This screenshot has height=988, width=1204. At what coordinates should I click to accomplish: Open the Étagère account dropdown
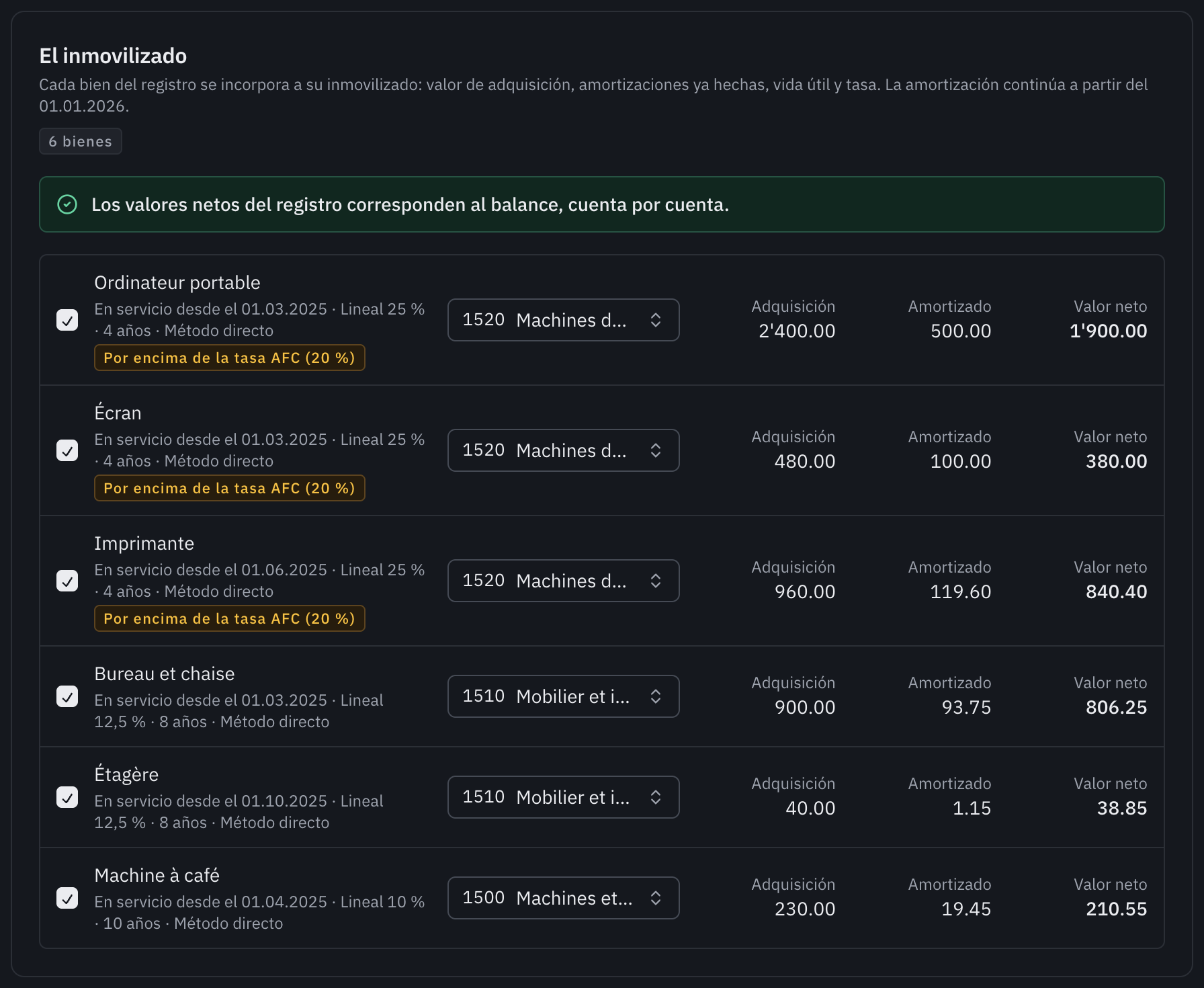pos(564,797)
